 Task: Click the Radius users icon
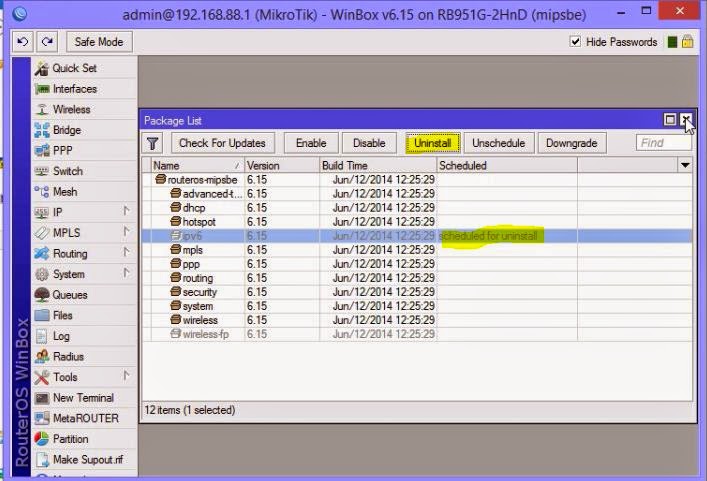click(x=41, y=357)
